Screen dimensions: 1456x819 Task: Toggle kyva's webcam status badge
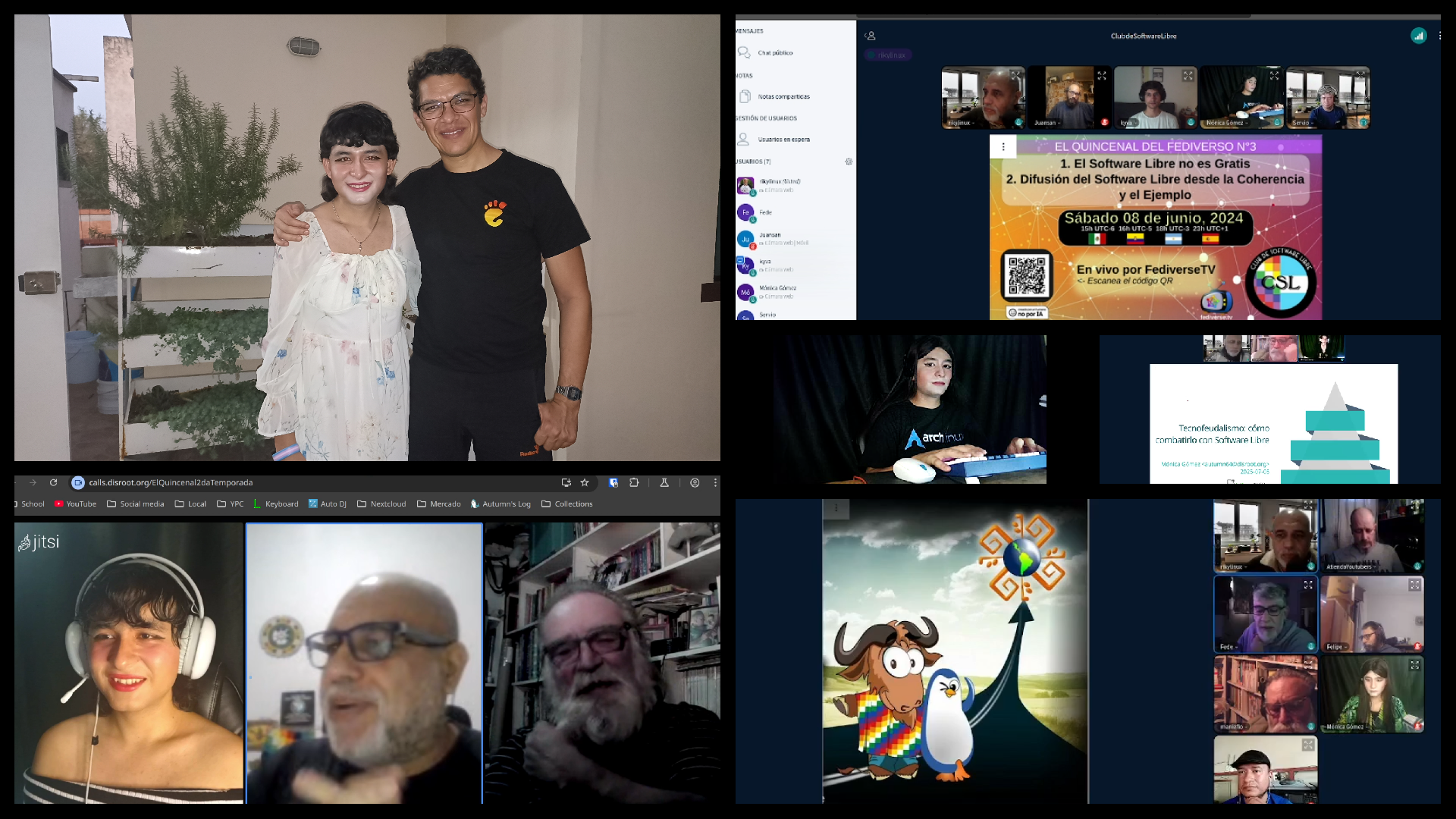click(1191, 122)
